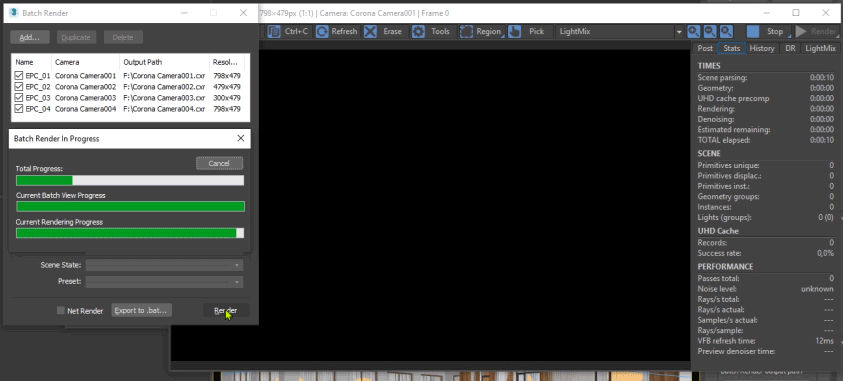
Task: Open the Tools gear icon
Action: point(418,32)
